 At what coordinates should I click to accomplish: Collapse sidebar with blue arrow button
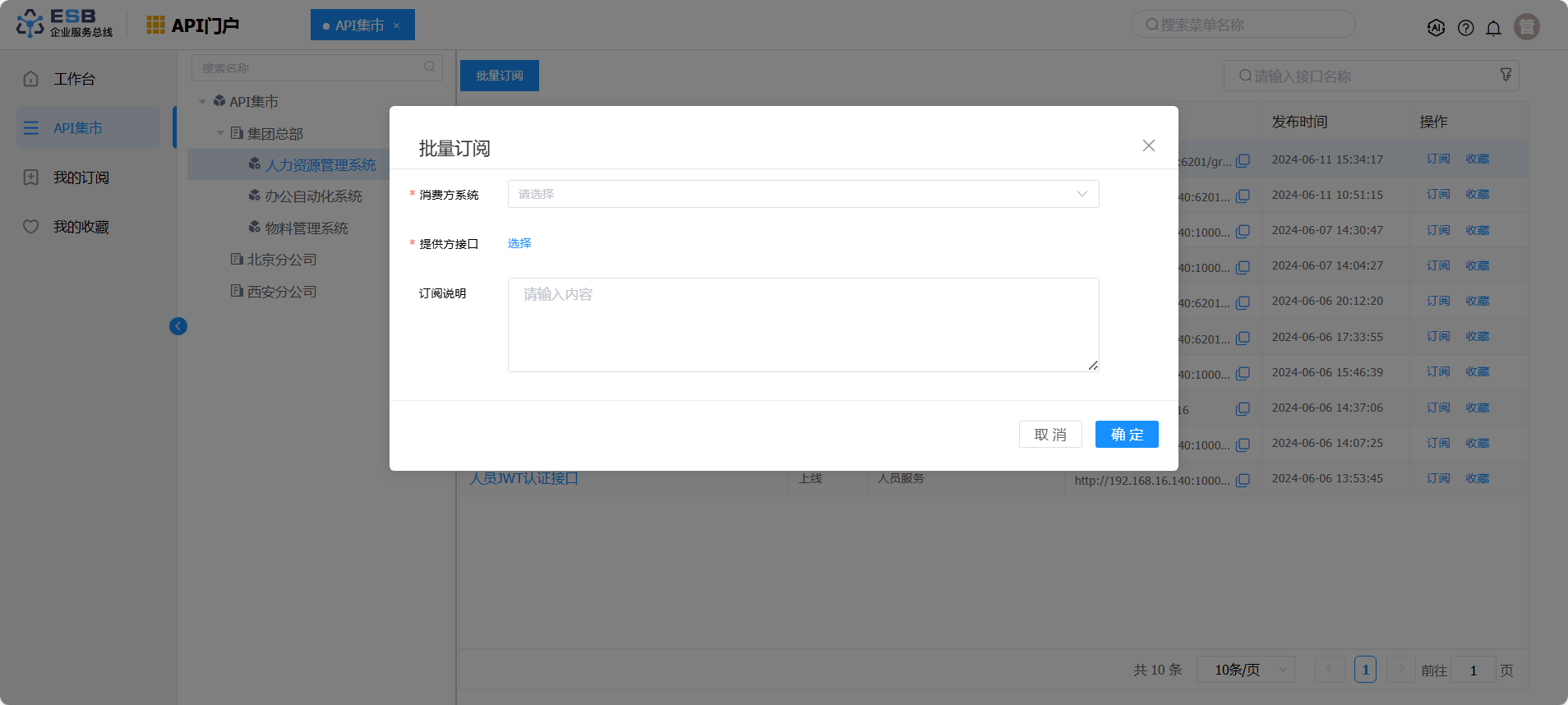[x=178, y=326]
